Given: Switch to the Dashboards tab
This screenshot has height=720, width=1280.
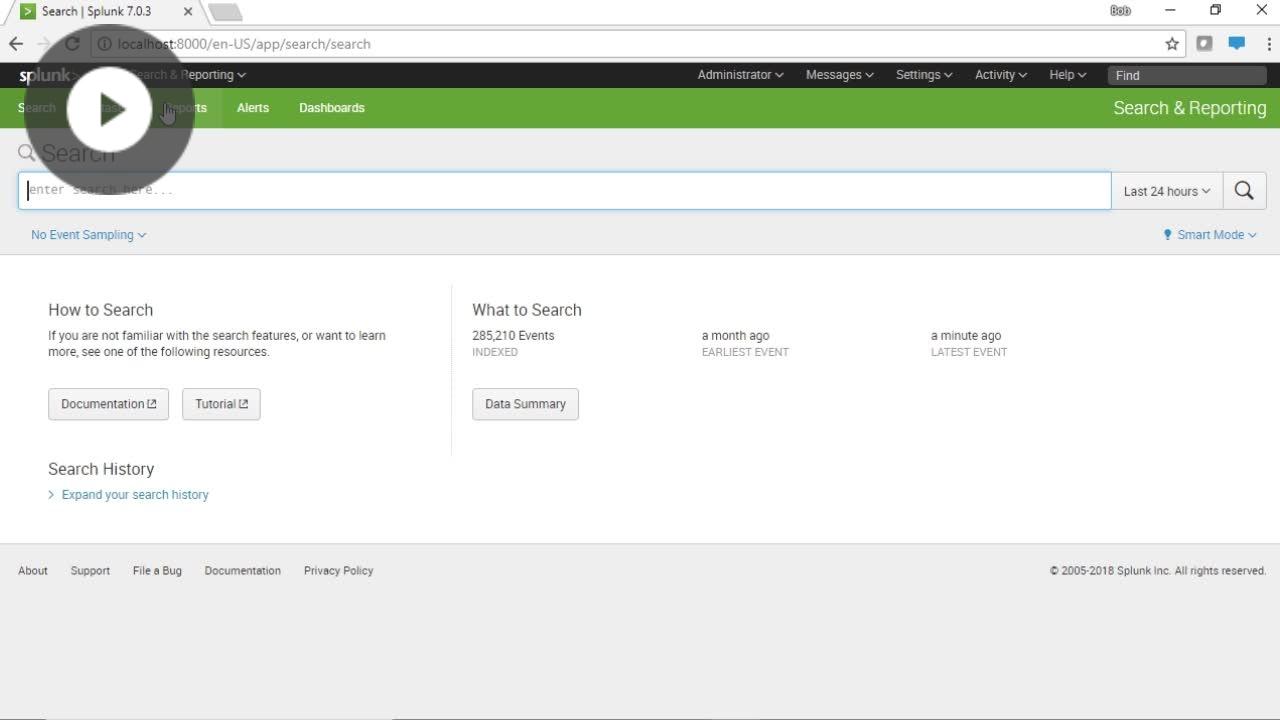Looking at the screenshot, I should click(331, 108).
